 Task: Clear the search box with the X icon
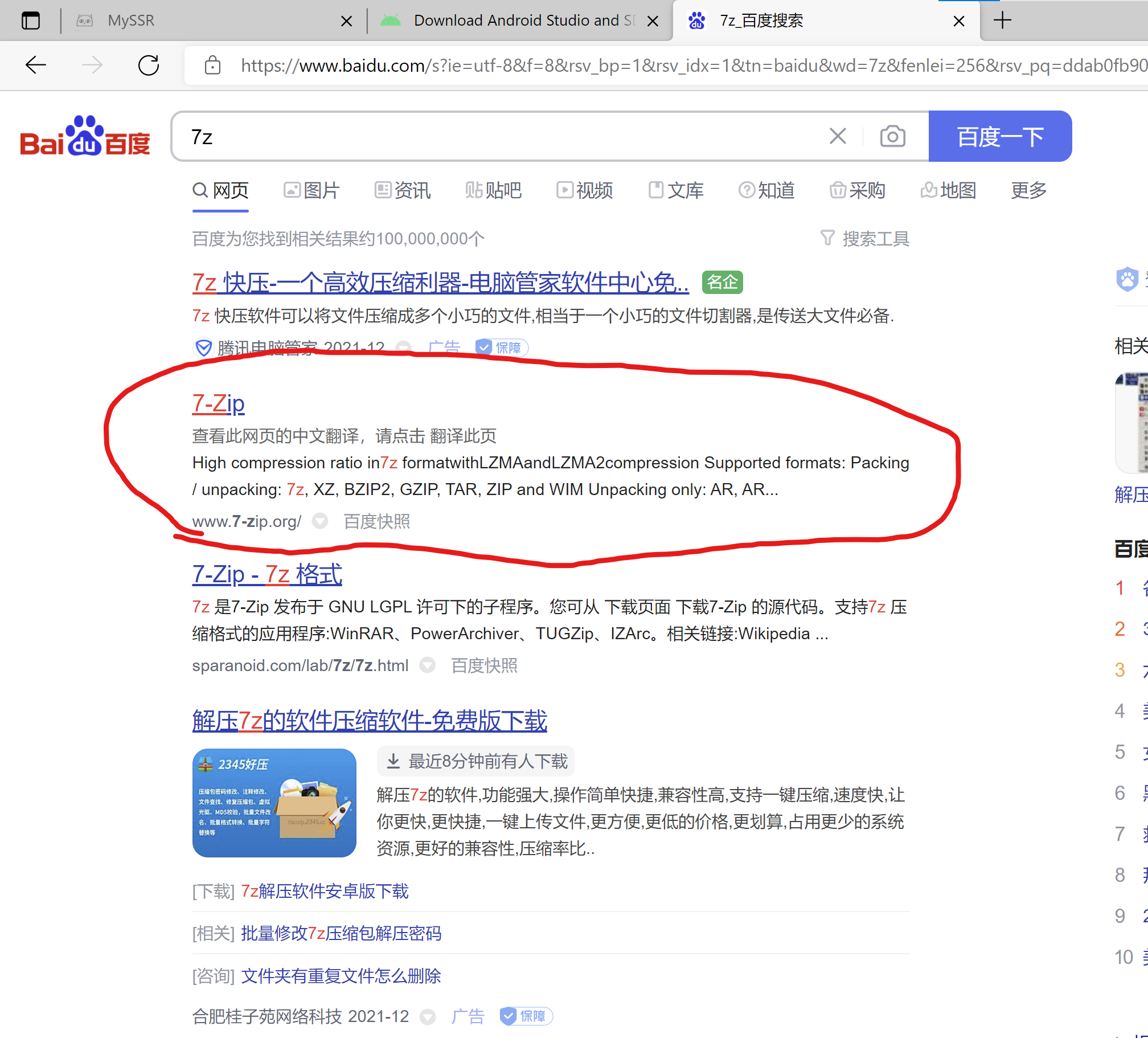[x=838, y=136]
